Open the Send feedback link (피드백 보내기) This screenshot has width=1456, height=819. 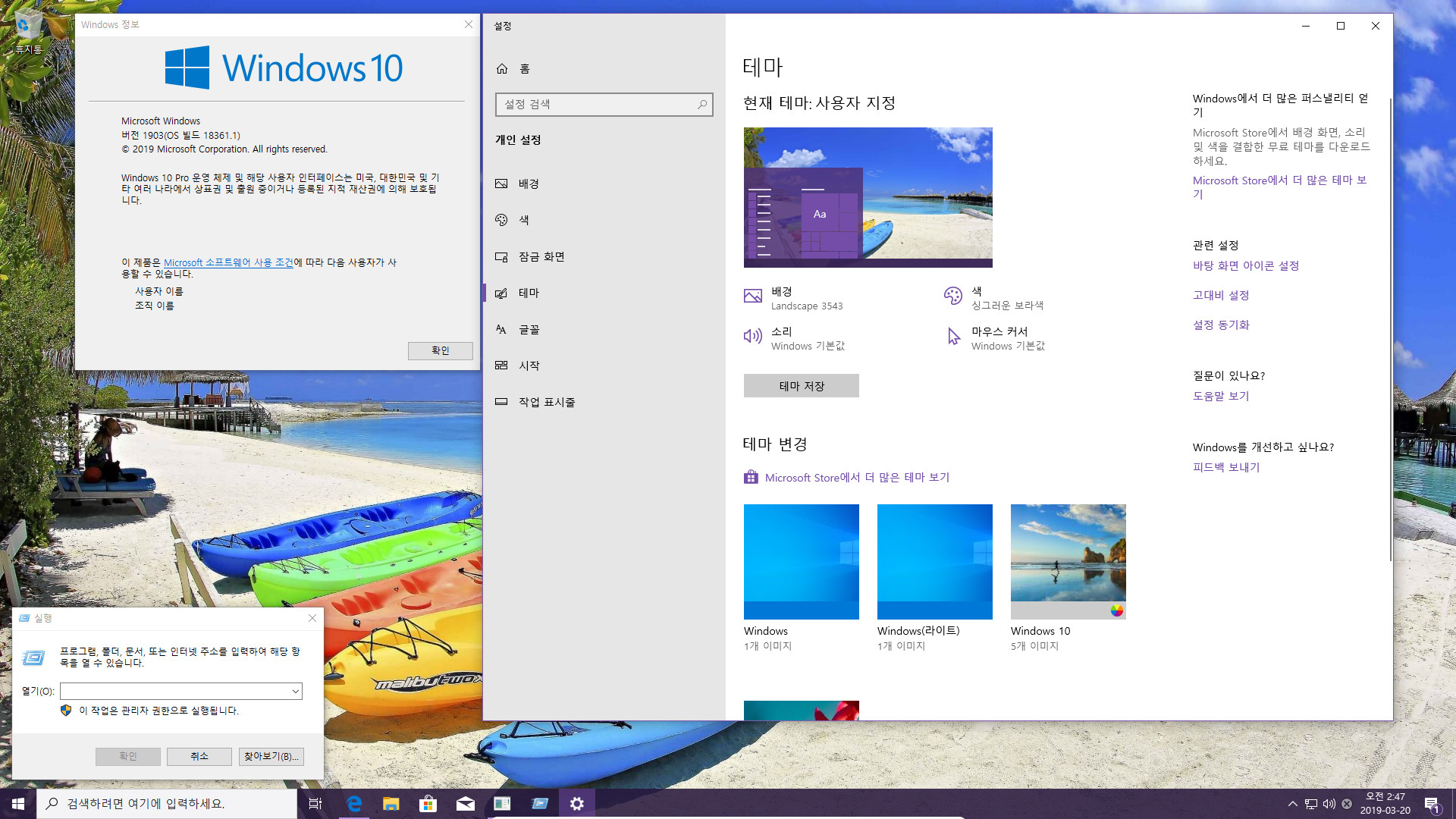point(1226,467)
